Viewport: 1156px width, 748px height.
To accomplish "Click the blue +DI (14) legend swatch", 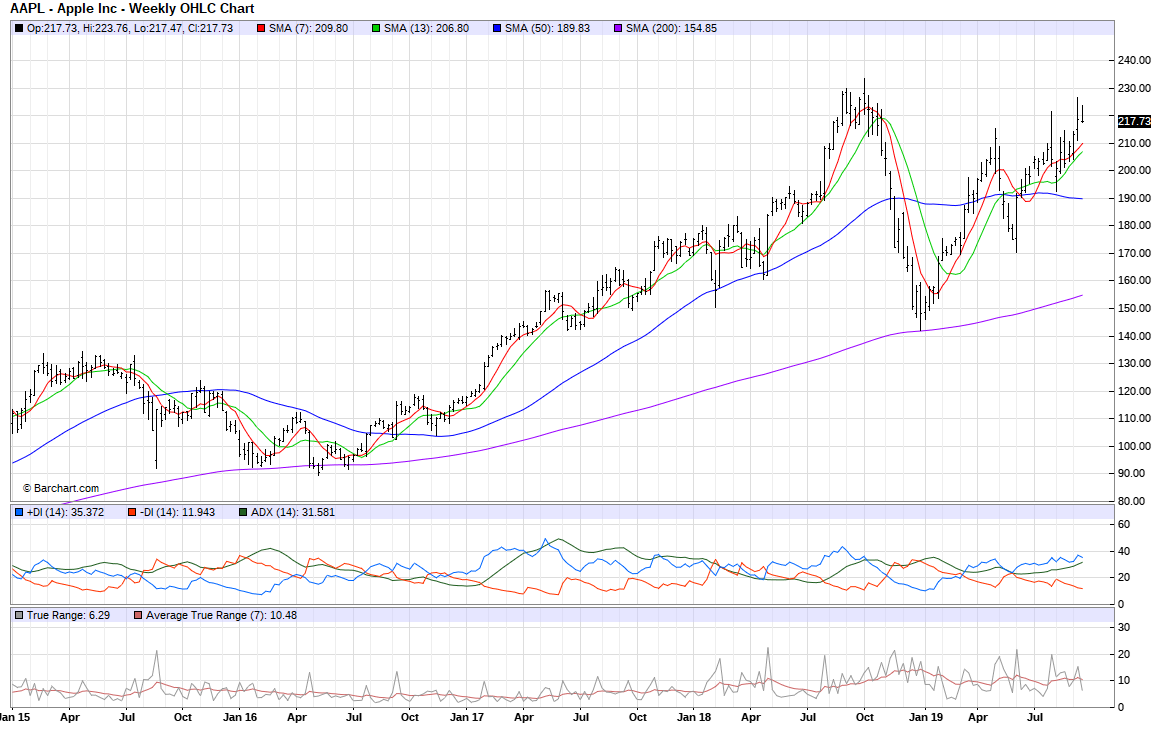I will [x=19, y=512].
